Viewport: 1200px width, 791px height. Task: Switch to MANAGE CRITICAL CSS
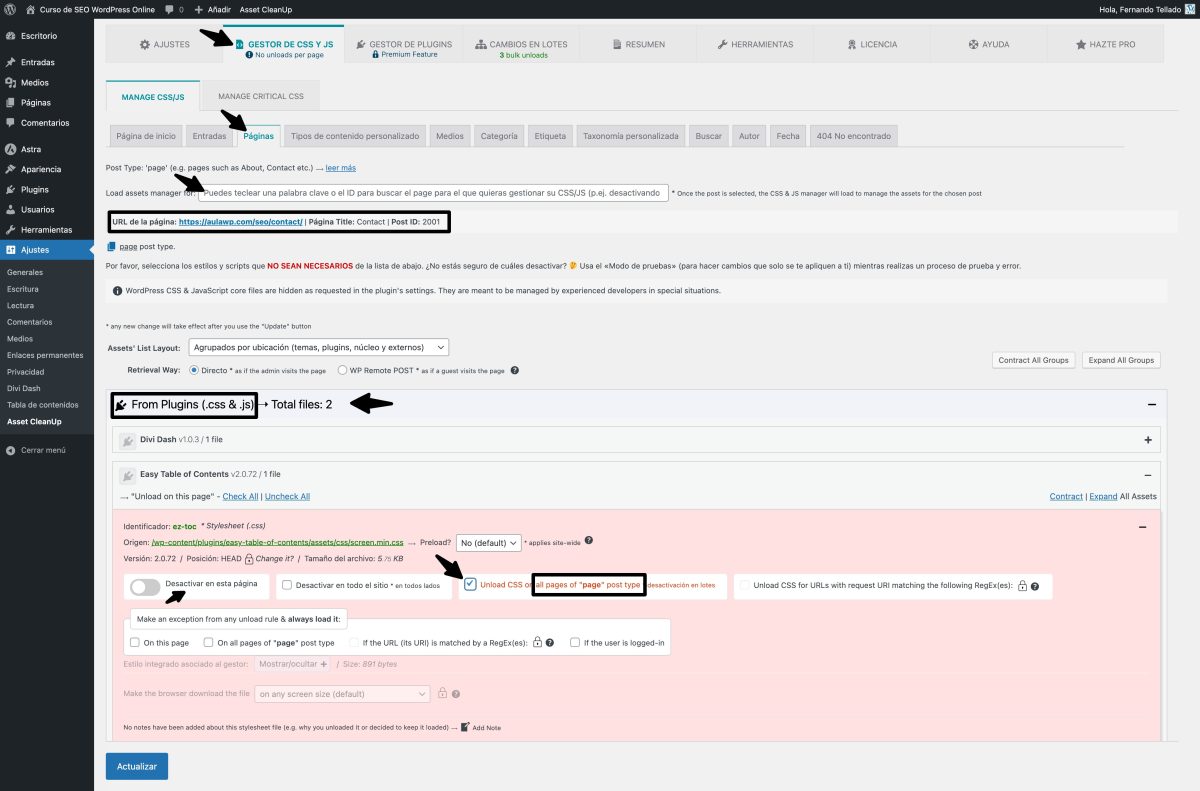pyautogui.click(x=261, y=96)
